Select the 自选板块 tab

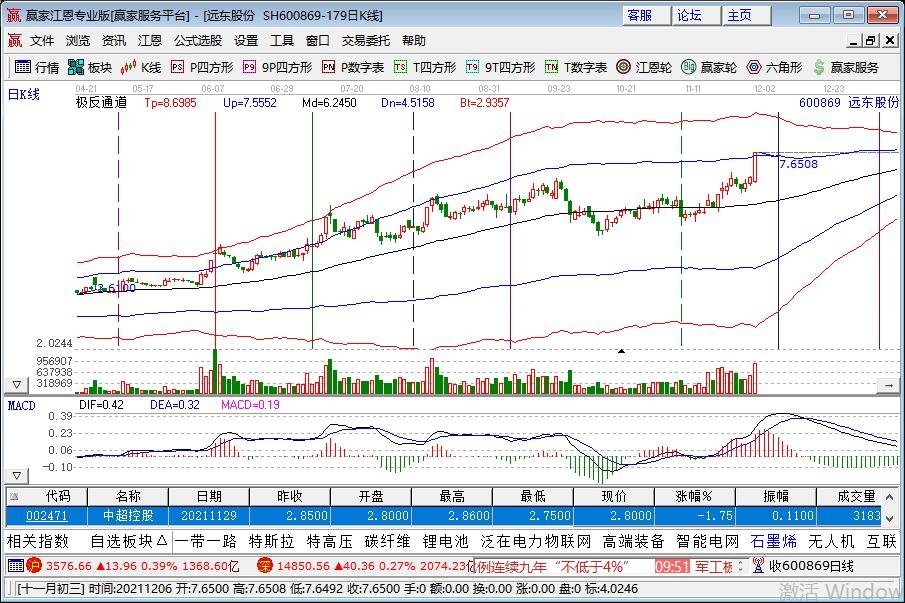click(129, 541)
